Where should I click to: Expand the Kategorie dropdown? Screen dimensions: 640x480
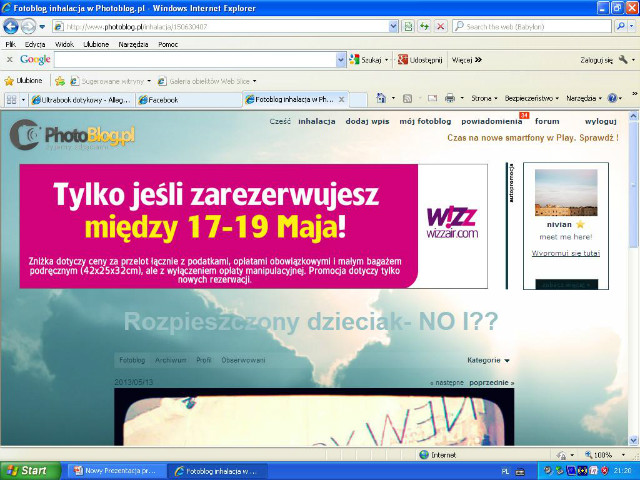pyautogui.click(x=488, y=360)
